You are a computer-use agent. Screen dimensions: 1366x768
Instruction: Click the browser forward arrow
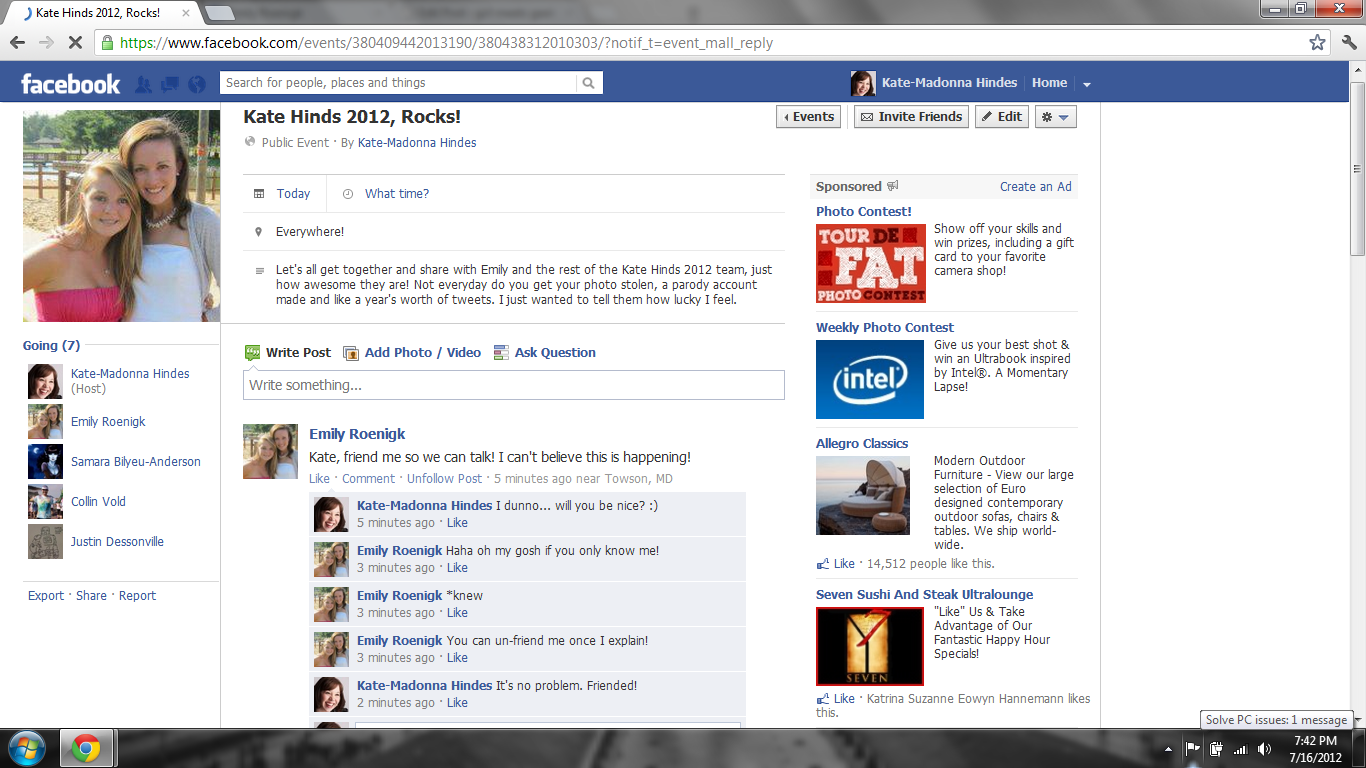[x=46, y=43]
